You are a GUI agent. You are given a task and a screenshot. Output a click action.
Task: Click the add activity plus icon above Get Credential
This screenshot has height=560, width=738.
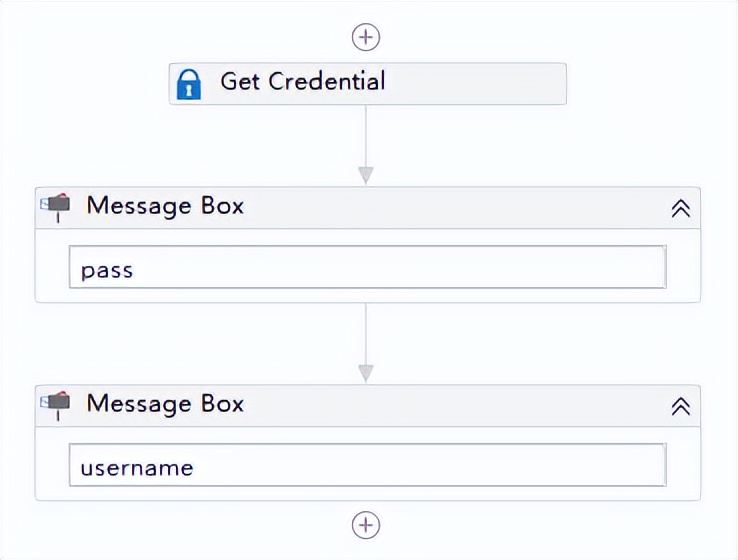(366, 37)
